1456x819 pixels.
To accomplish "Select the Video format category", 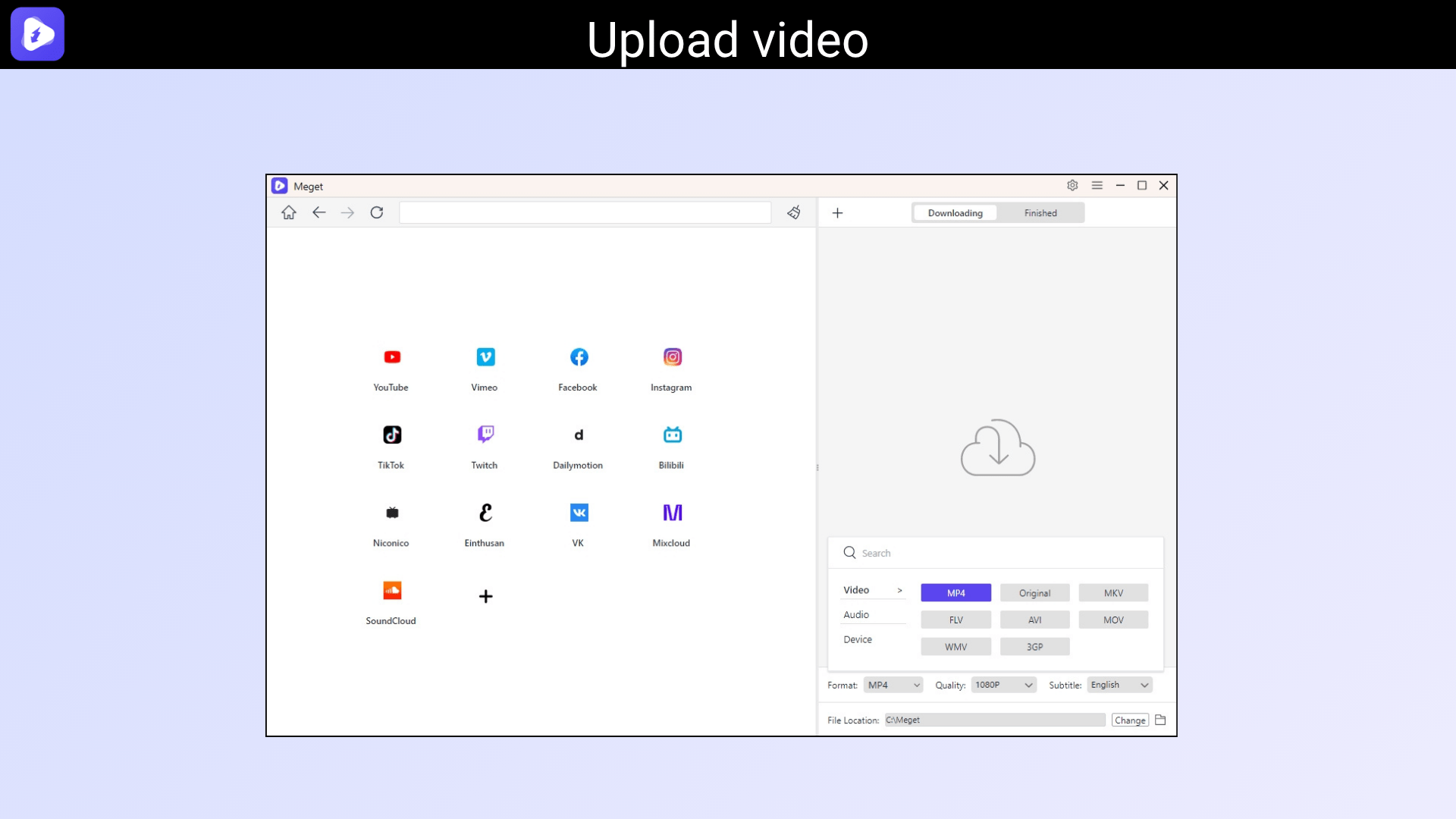I will 874,590.
